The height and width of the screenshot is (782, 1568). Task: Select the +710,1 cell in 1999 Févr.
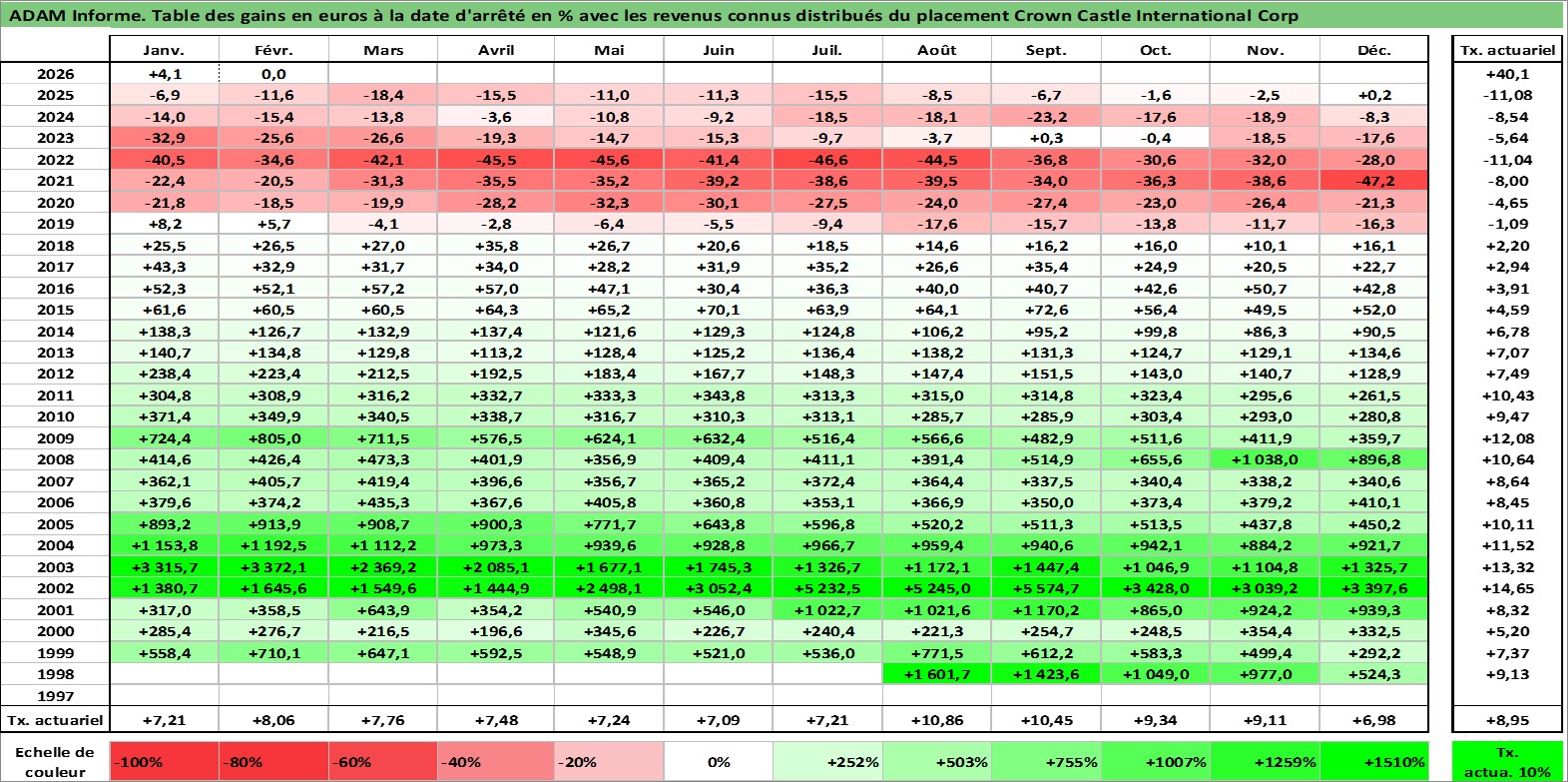pos(273,653)
